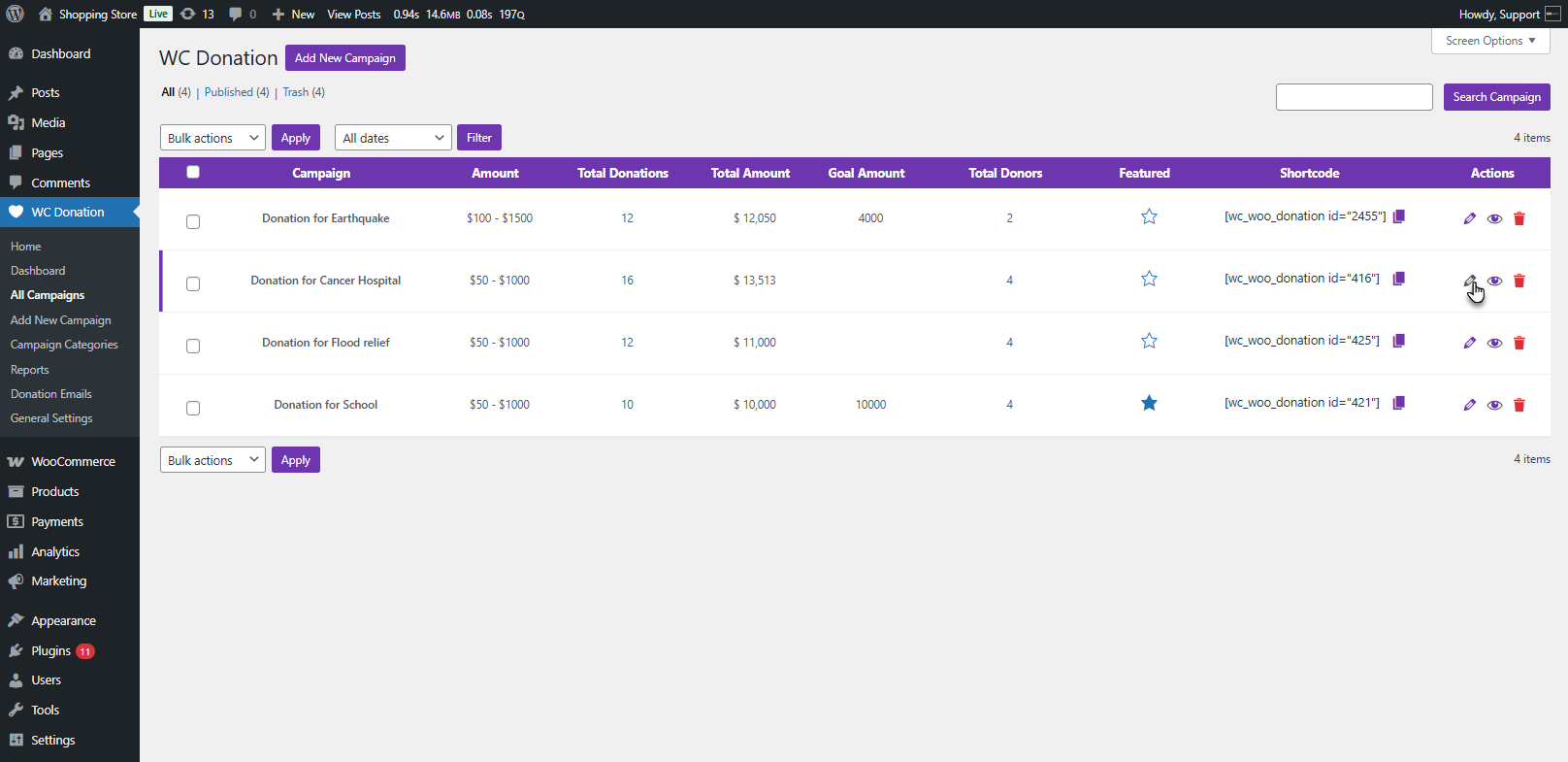Delete the Donation for School campaign
The height and width of the screenshot is (762, 1568).
click(x=1519, y=405)
